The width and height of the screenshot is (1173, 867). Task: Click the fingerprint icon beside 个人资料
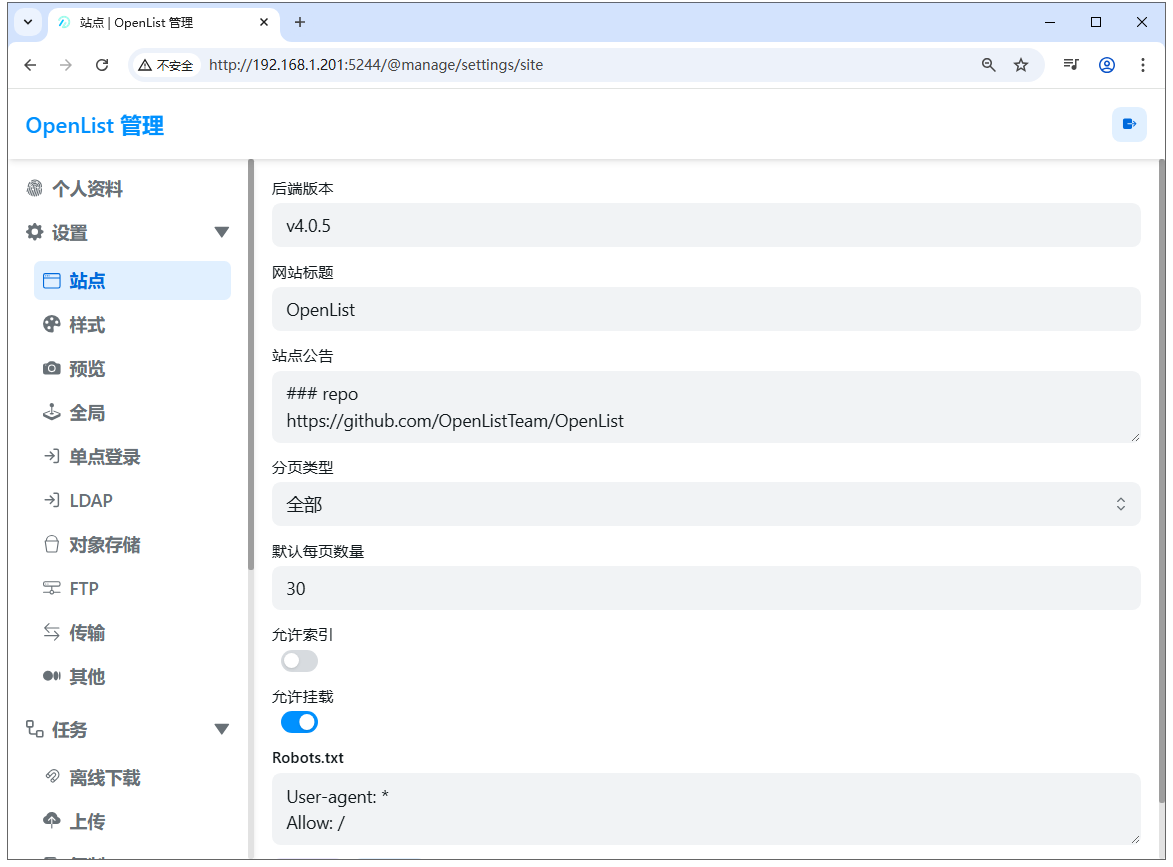(x=33, y=187)
